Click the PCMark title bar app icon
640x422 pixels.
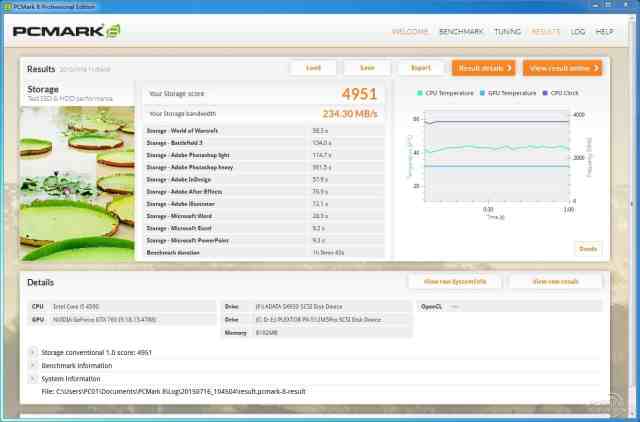[x=7, y=6]
